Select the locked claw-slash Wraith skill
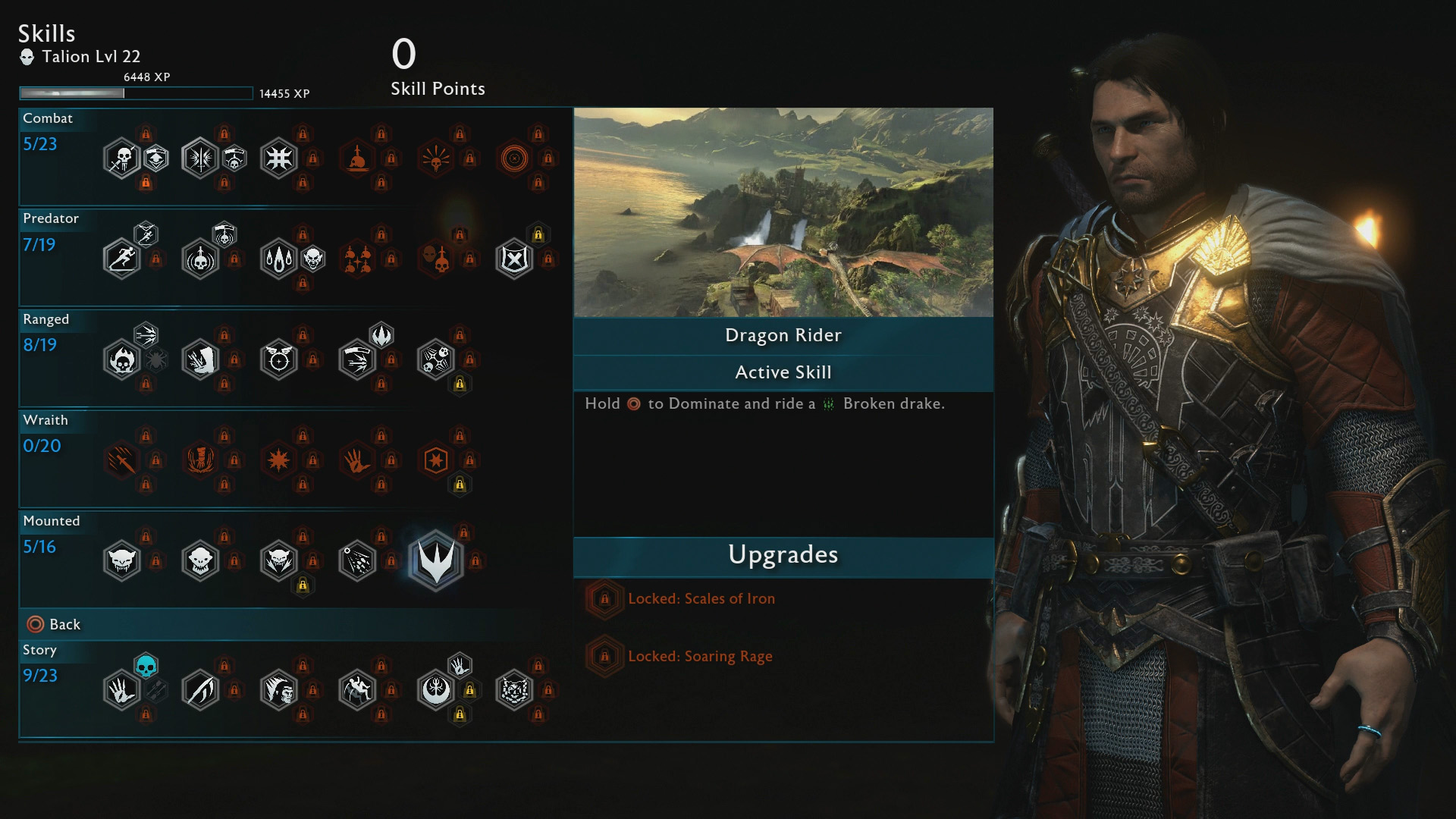Screen dimensions: 1456x819 pos(122,460)
